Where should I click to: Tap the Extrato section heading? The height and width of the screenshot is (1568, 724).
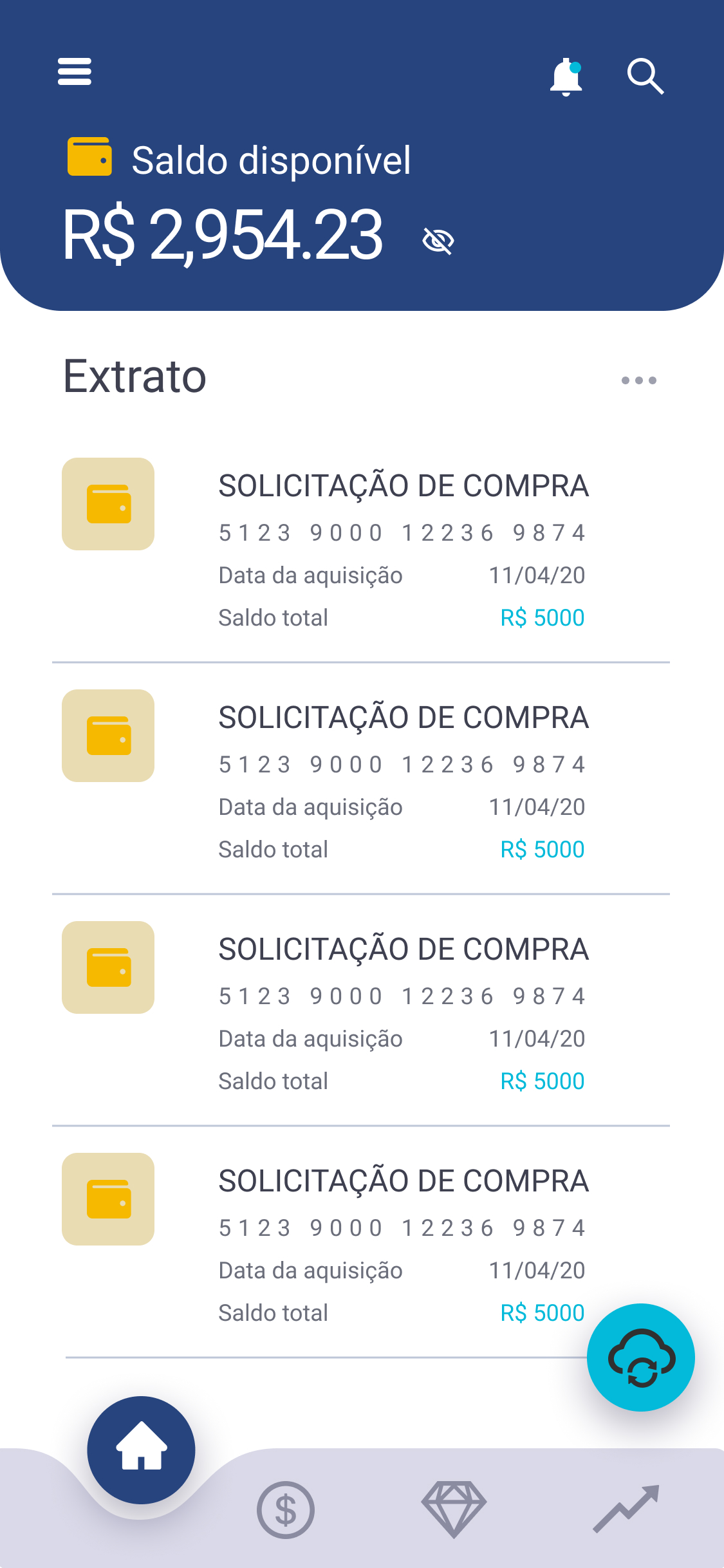tap(135, 377)
